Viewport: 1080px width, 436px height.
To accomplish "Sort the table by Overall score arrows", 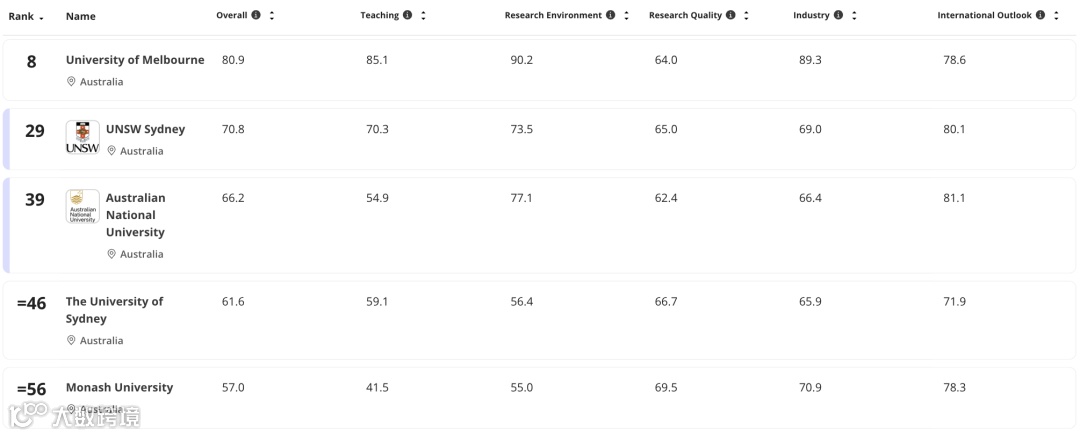I will (x=272, y=16).
